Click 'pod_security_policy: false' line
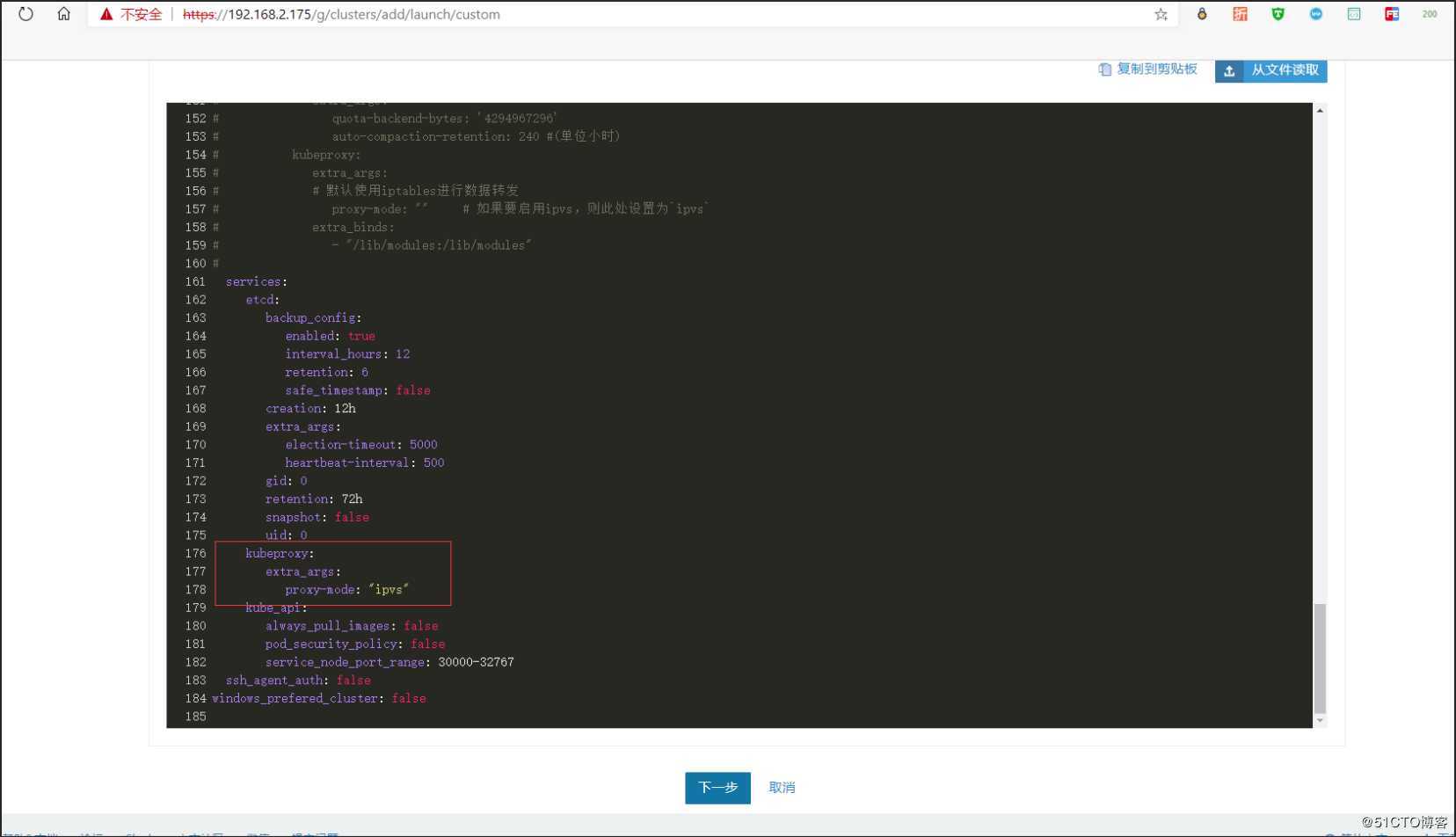Screen dimensions: 1456x837 [x=355, y=644]
